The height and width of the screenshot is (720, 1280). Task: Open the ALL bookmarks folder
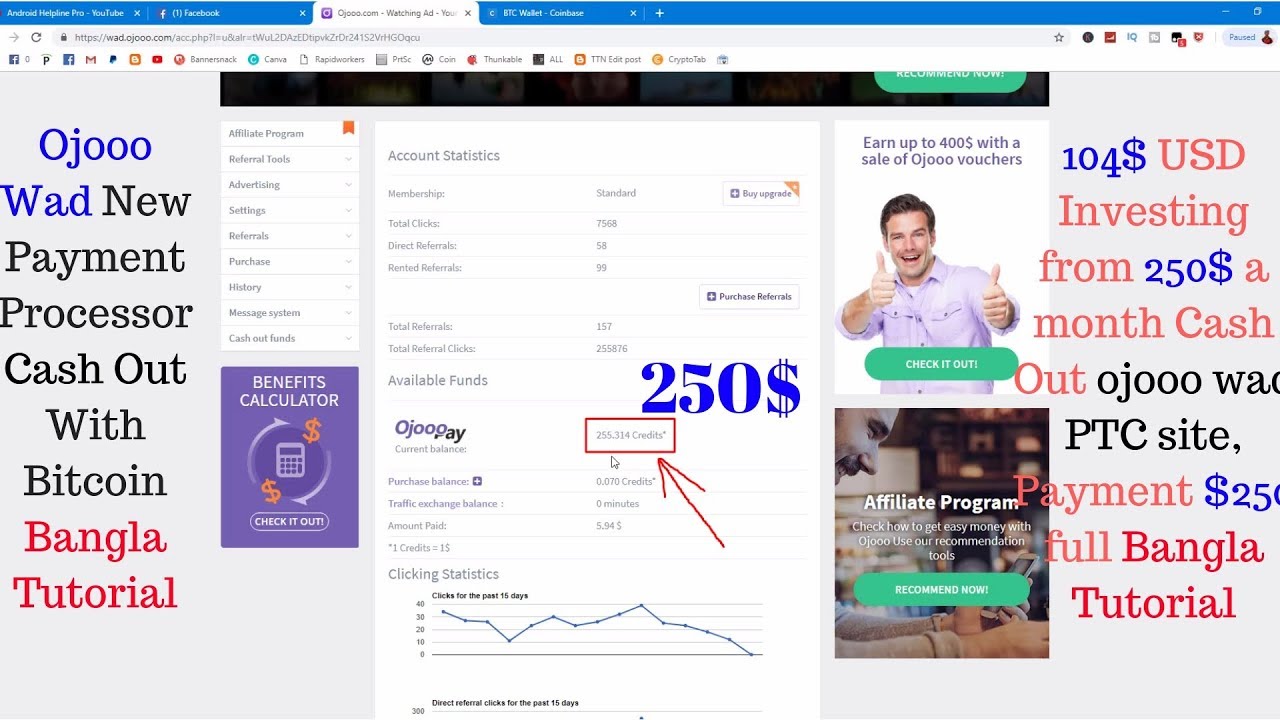coord(549,59)
